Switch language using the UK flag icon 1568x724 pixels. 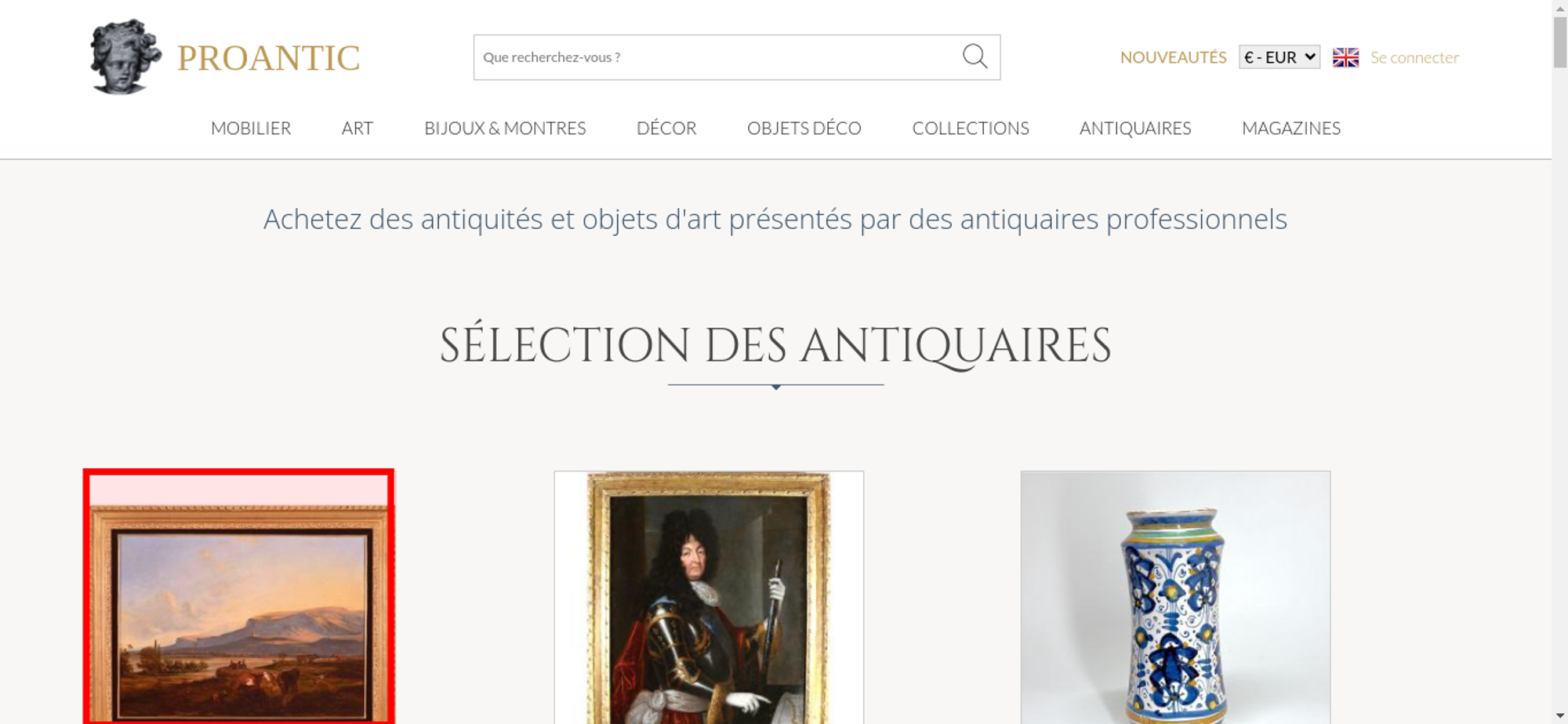[1345, 57]
